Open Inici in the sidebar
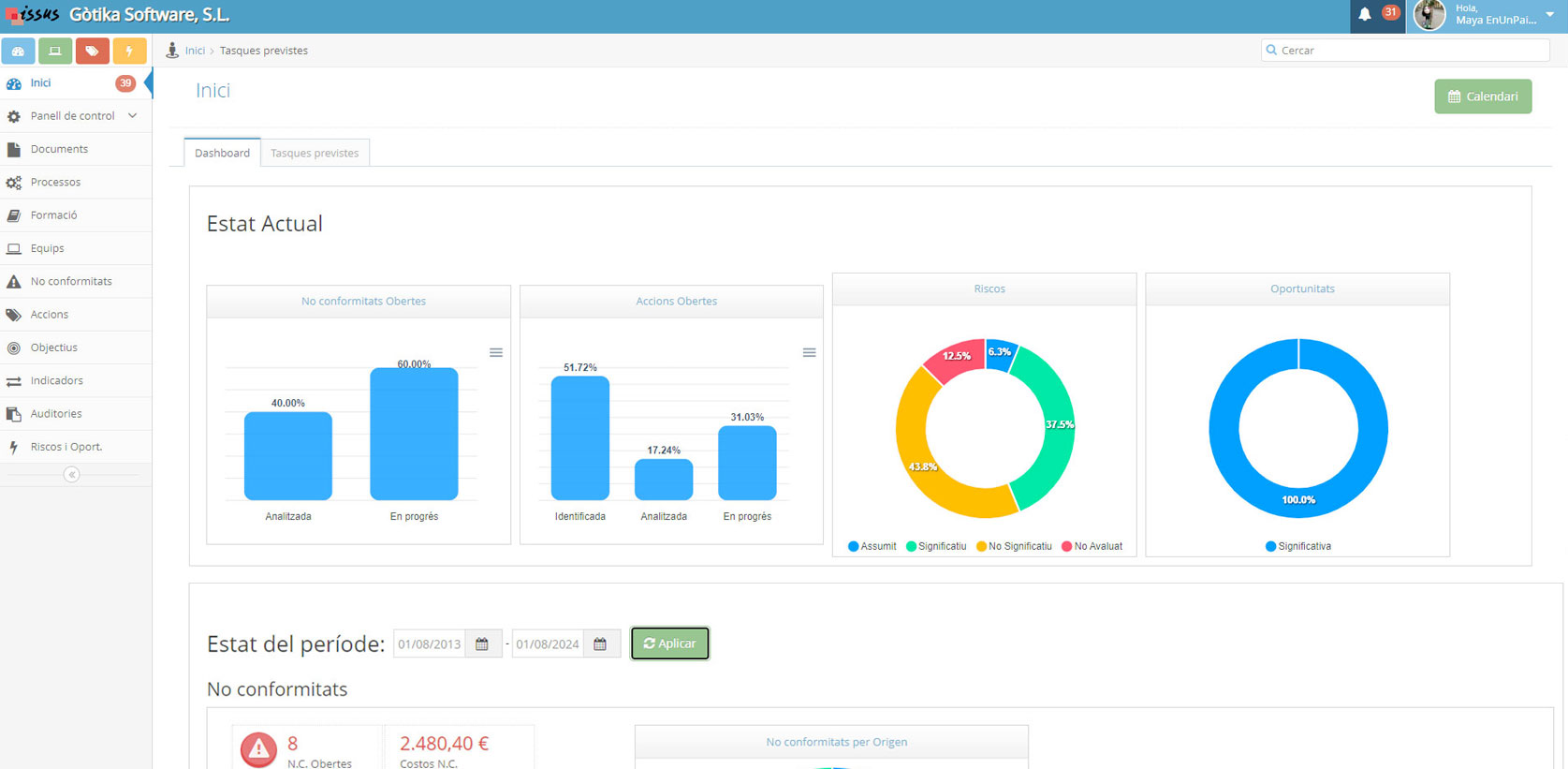The width and height of the screenshot is (1568, 769). coord(75,83)
